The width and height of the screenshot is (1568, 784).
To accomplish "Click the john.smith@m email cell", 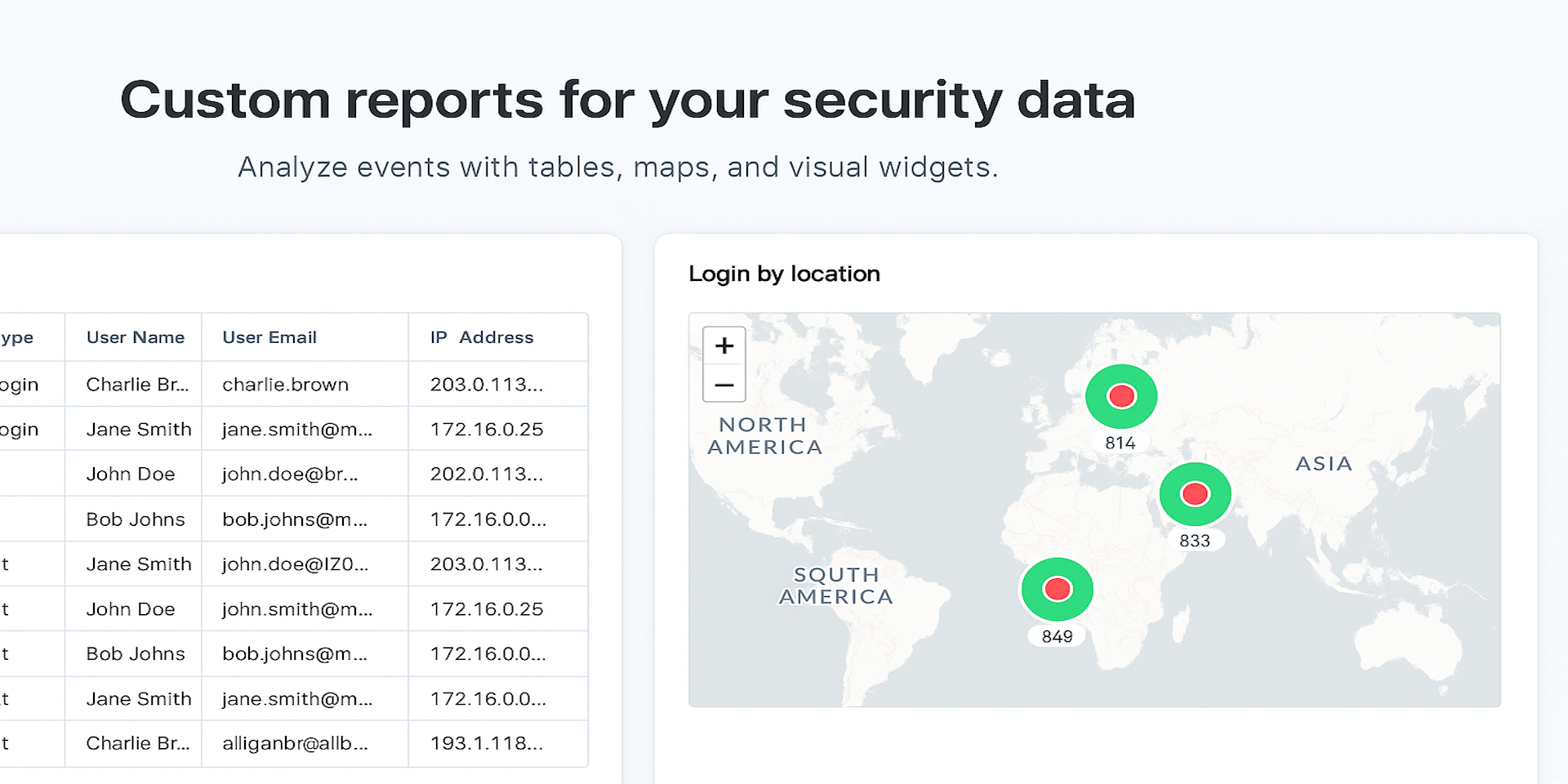I will click(297, 609).
